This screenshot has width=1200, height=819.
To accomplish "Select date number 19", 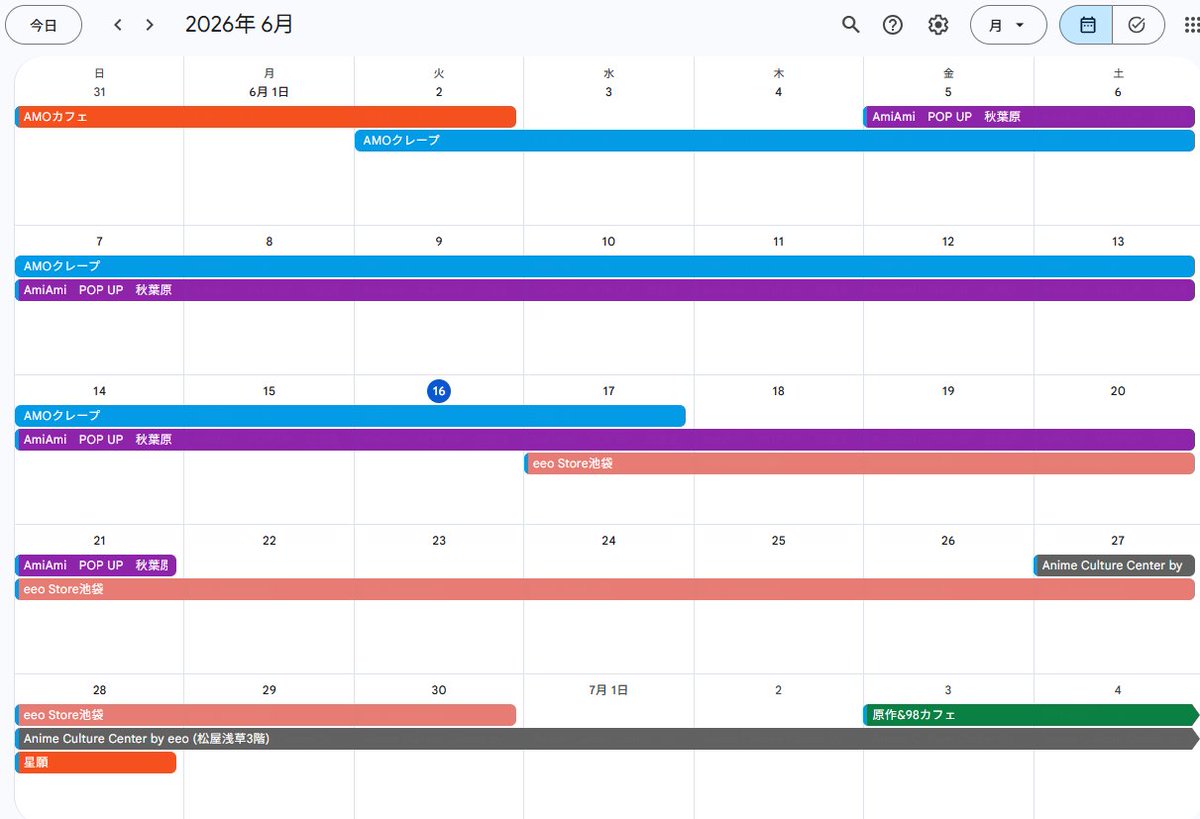I will [948, 391].
